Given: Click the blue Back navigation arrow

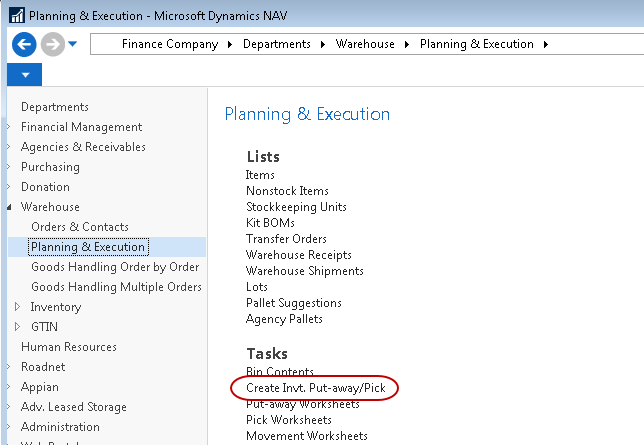Looking at the screenshot, I should [25, 45].
